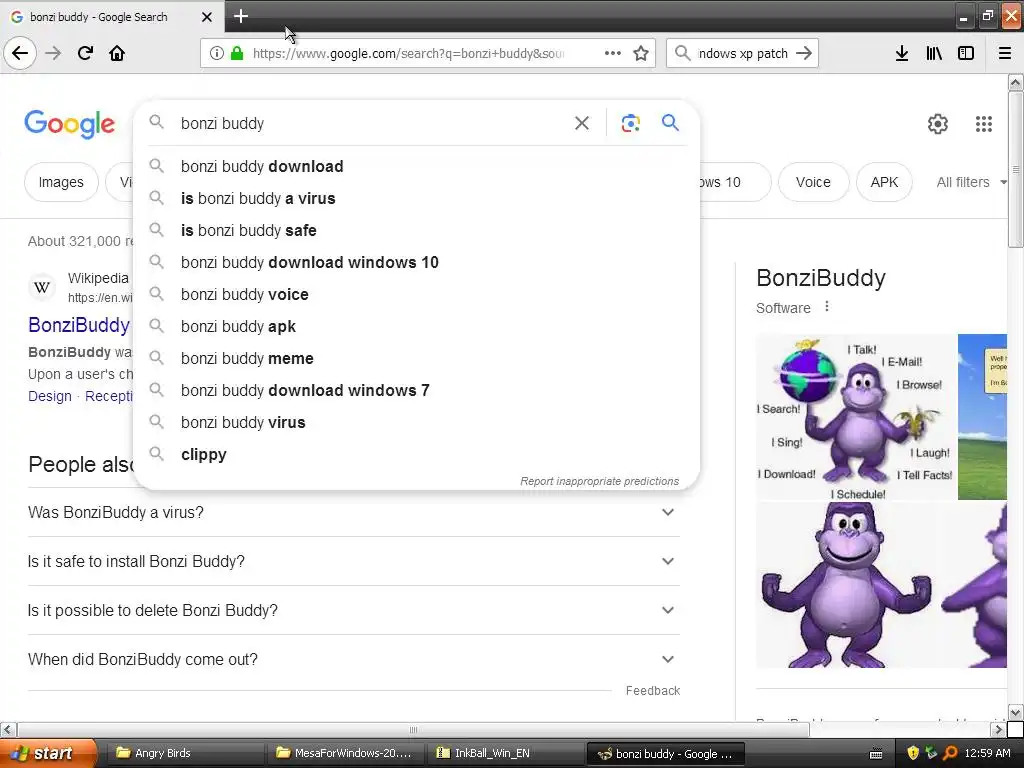
Task: Open the taskbar on-screen keyboard icon
Action: coord(876,754)
